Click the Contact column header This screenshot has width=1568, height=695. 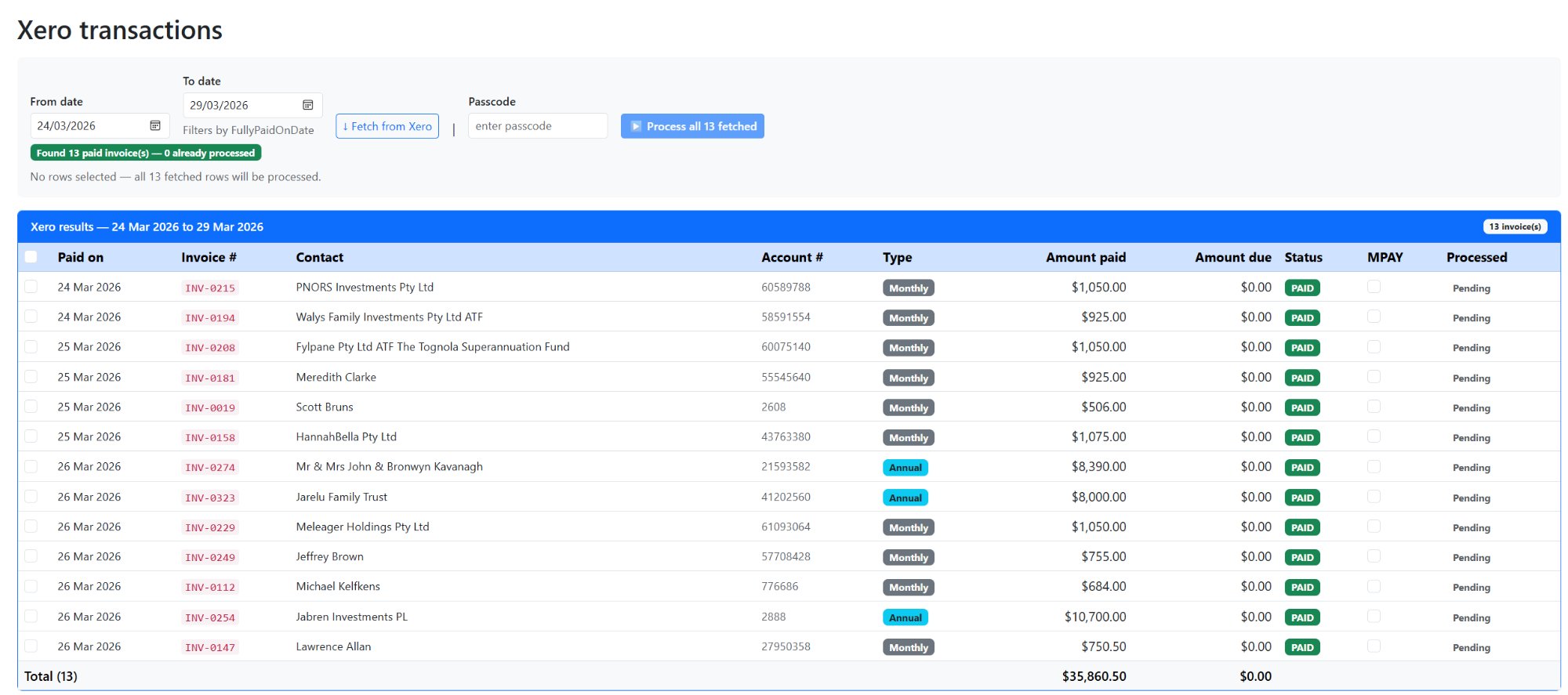click(x=320, y=257)
